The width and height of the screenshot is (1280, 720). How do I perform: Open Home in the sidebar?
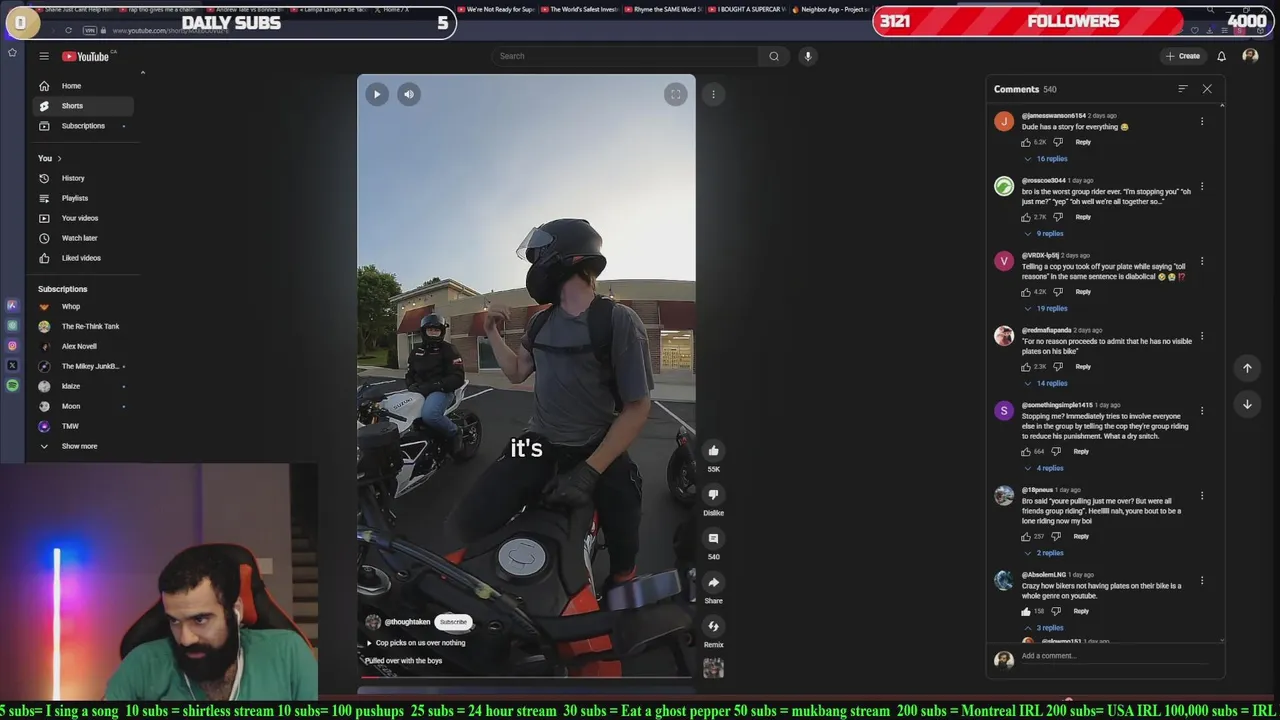(81, 86)
